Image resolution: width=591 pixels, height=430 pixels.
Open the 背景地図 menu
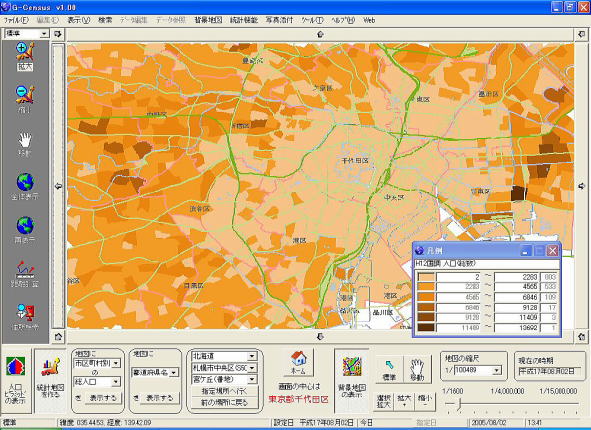click(208, 20)
